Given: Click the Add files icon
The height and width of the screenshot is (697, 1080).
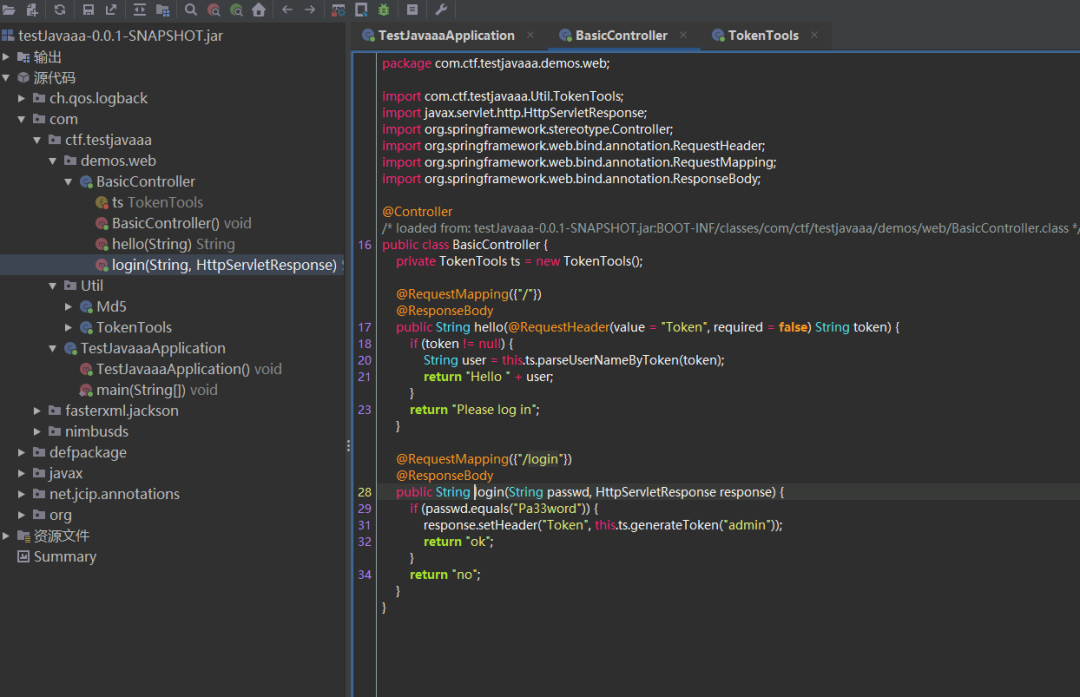Looking at the screenshot, I should (x=32, y=10).
